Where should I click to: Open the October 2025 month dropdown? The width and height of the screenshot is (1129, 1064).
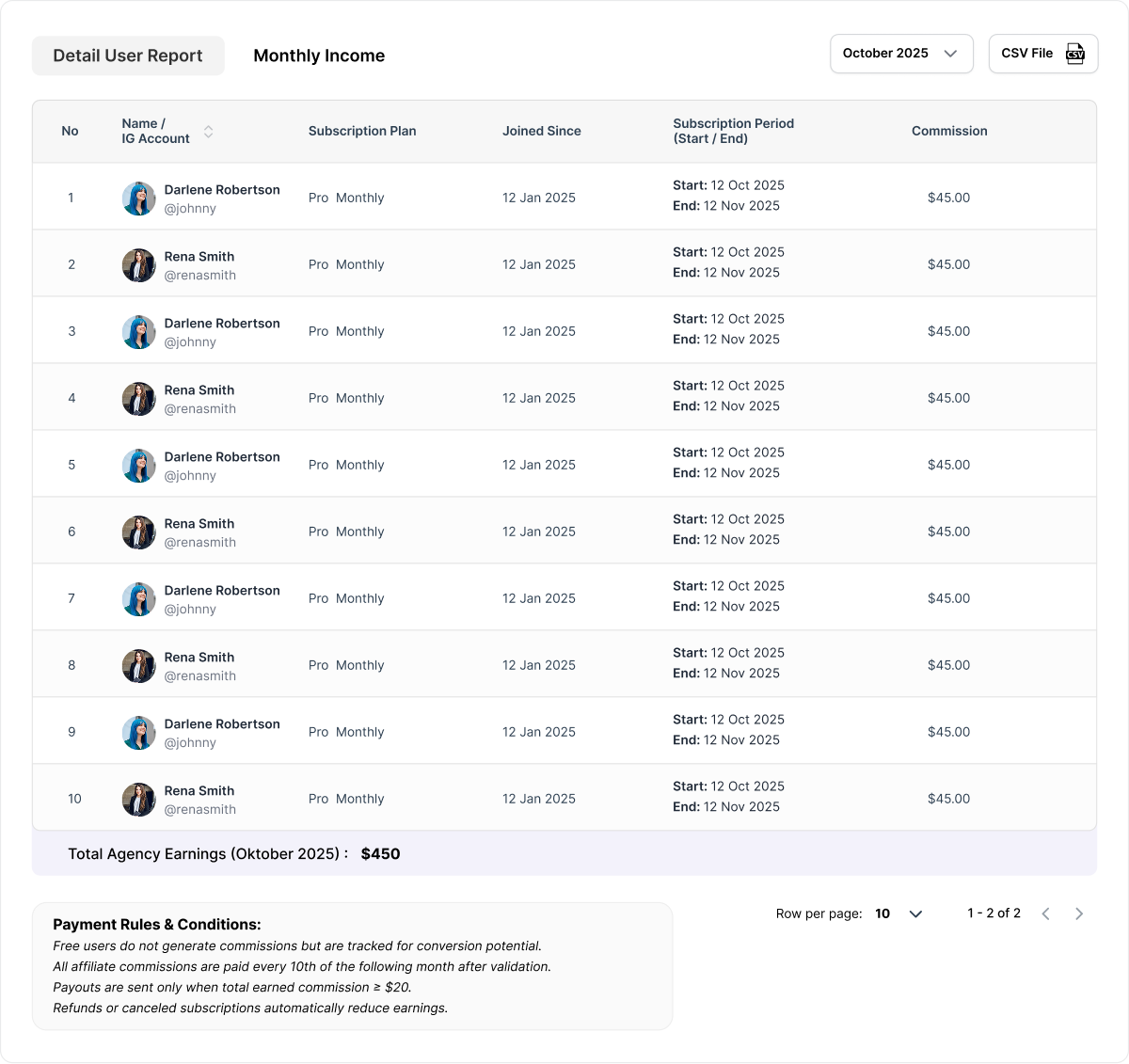pyautogui.click(x=900, y=54)
